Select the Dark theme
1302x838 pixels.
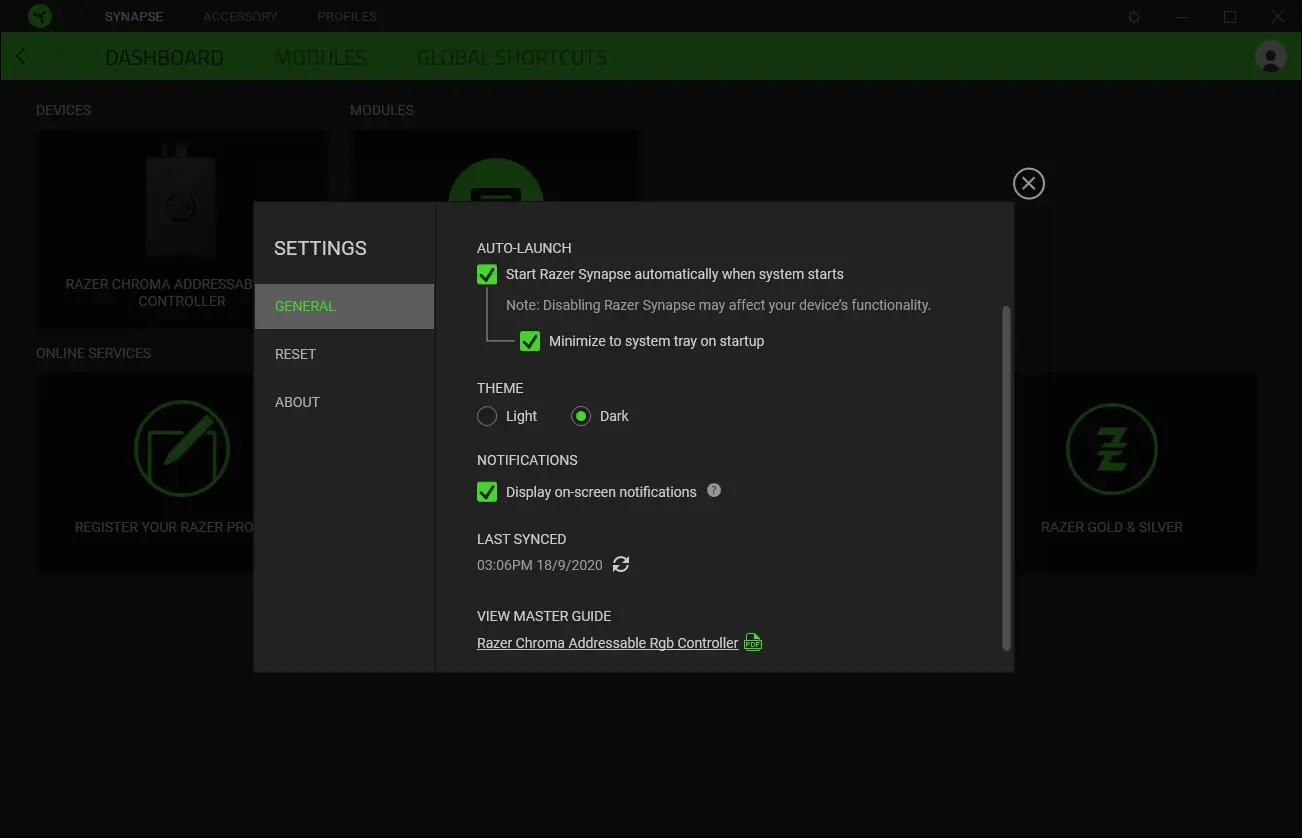tap(581, 416)
